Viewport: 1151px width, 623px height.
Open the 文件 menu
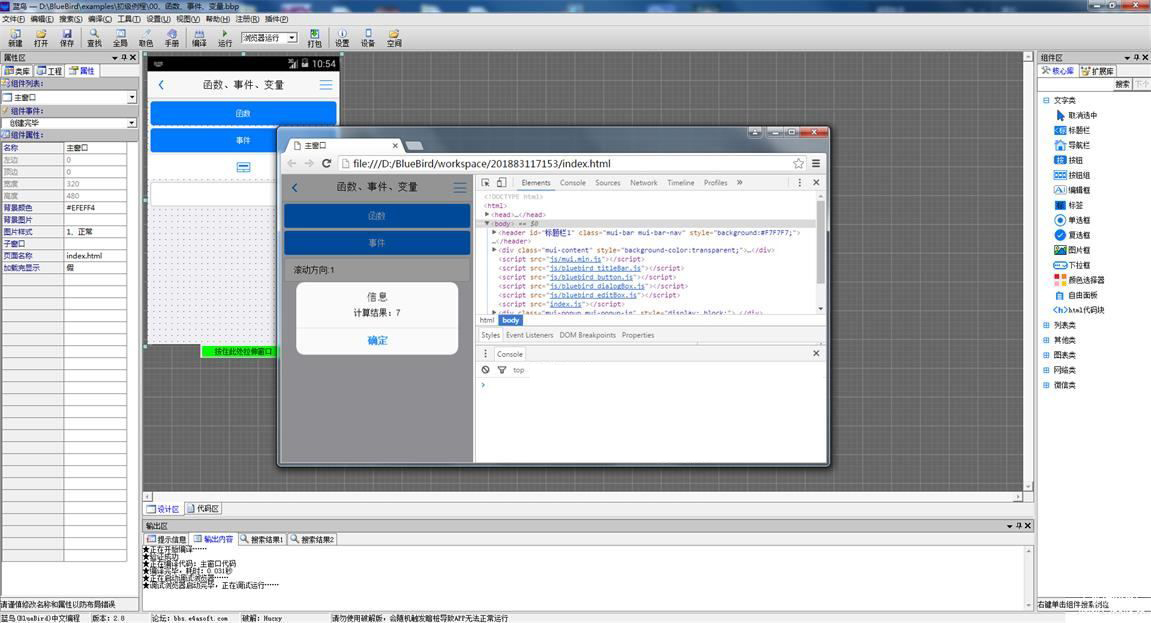tap(13, 19)
